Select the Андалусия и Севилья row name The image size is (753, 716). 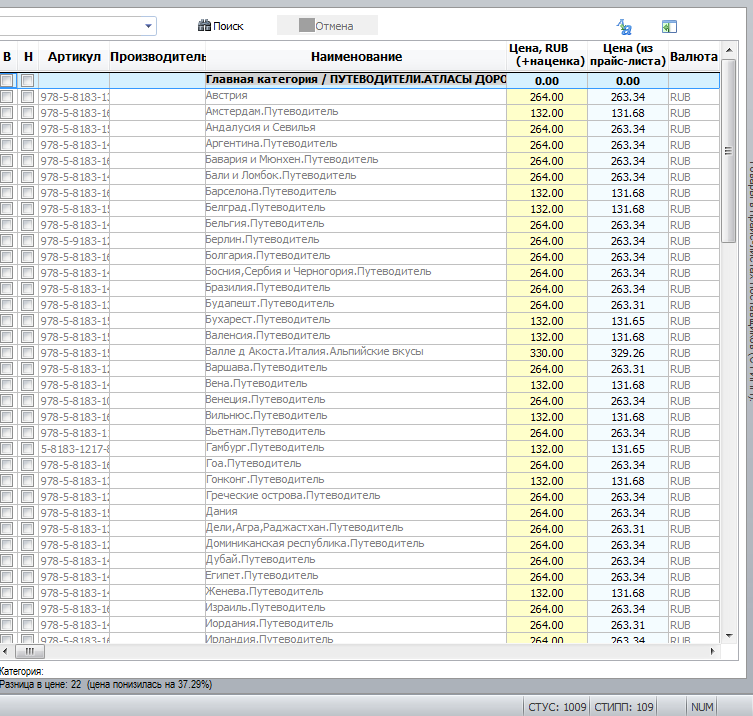260,127
